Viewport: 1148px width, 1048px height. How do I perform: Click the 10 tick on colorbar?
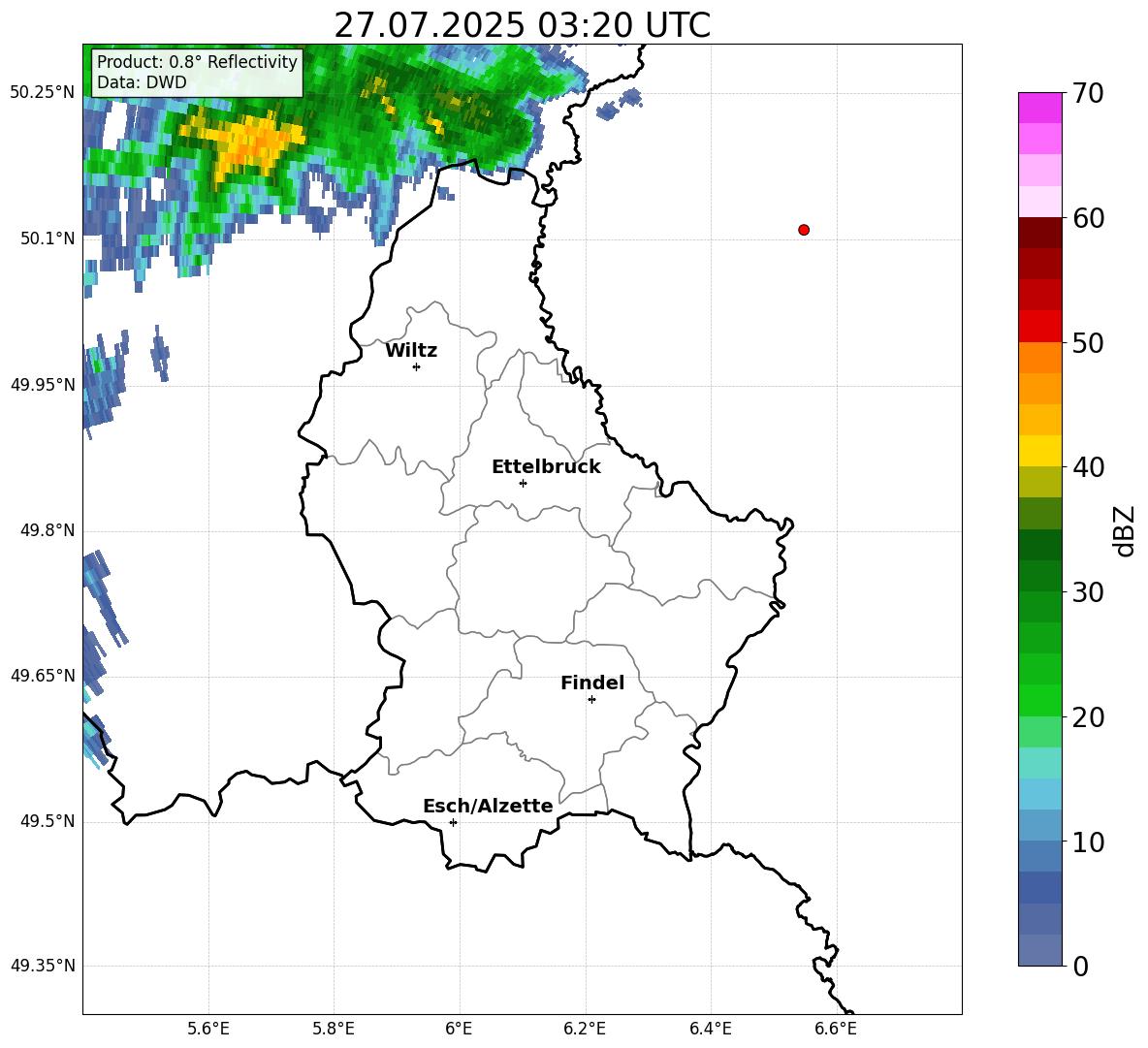pos(1088,842)
